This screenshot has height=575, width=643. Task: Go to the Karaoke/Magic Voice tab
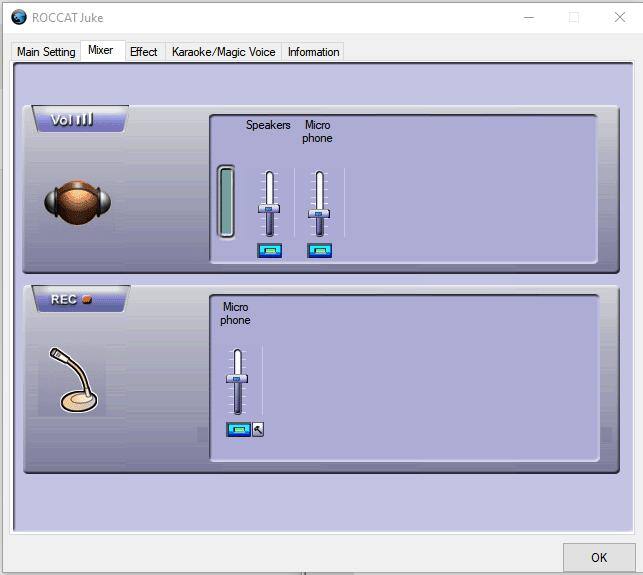point(221,52)
